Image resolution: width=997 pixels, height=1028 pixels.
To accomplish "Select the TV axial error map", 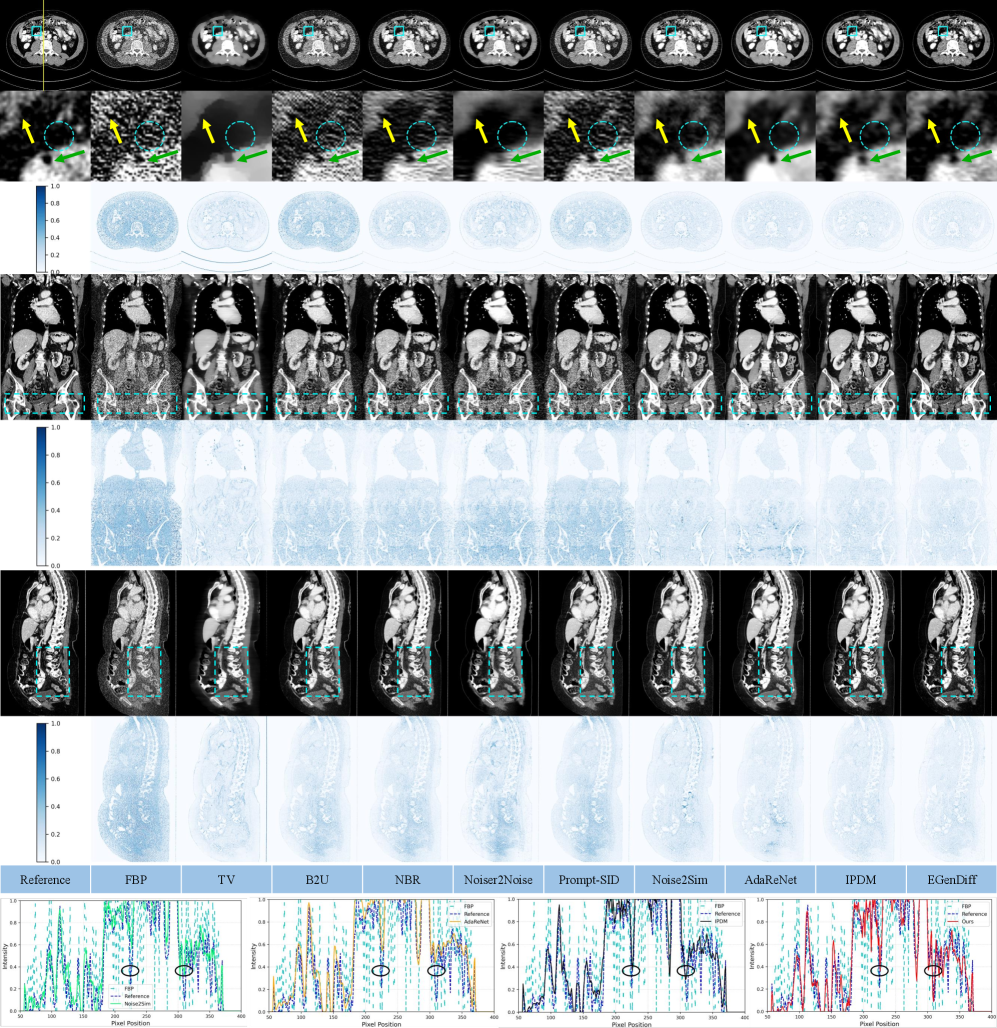I will [x=226, y=227].
